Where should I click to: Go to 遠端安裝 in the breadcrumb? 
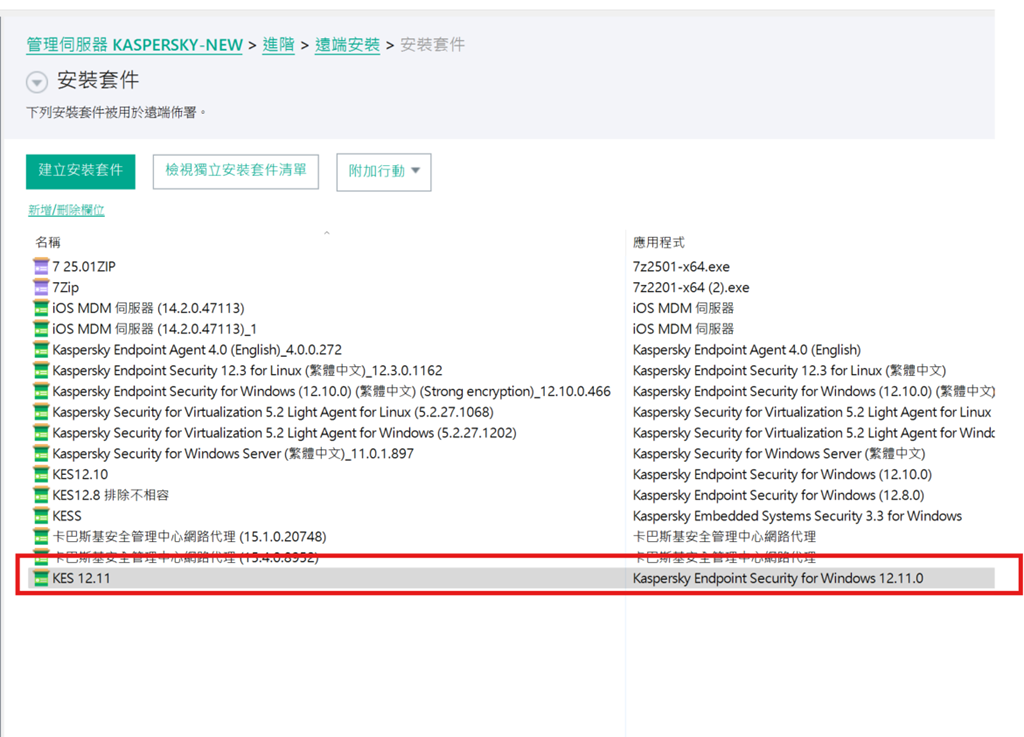click(347, 45)
